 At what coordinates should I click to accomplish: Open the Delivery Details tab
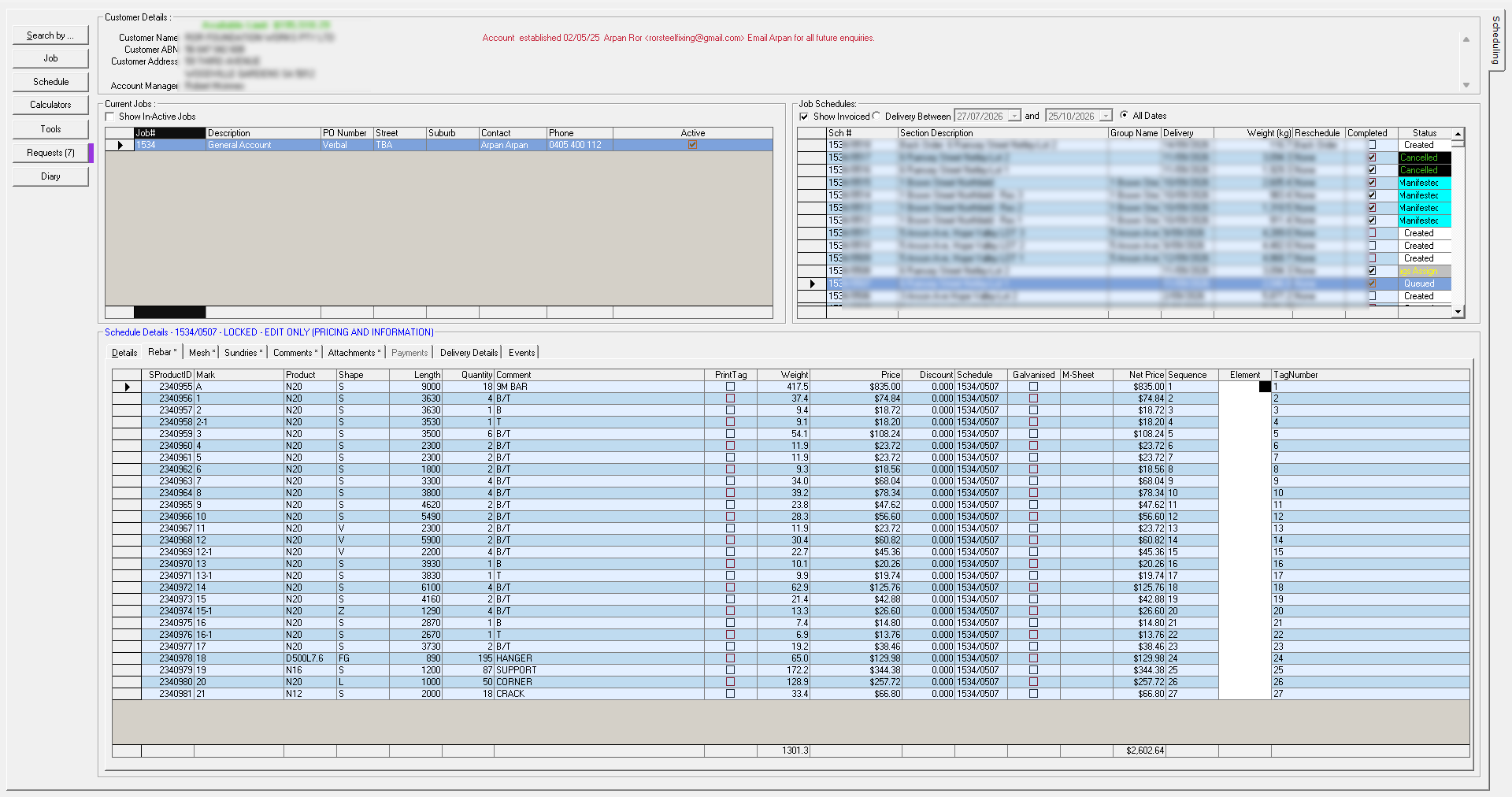(x=469, y=353)
